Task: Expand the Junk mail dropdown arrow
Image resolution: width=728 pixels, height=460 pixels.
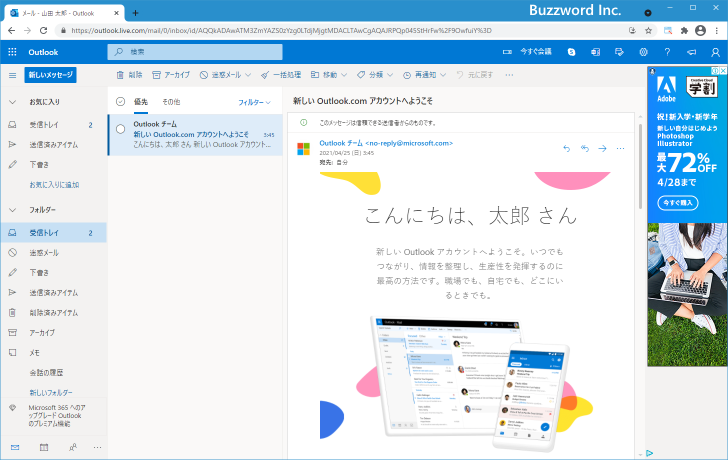Action: tap(248, 75)
